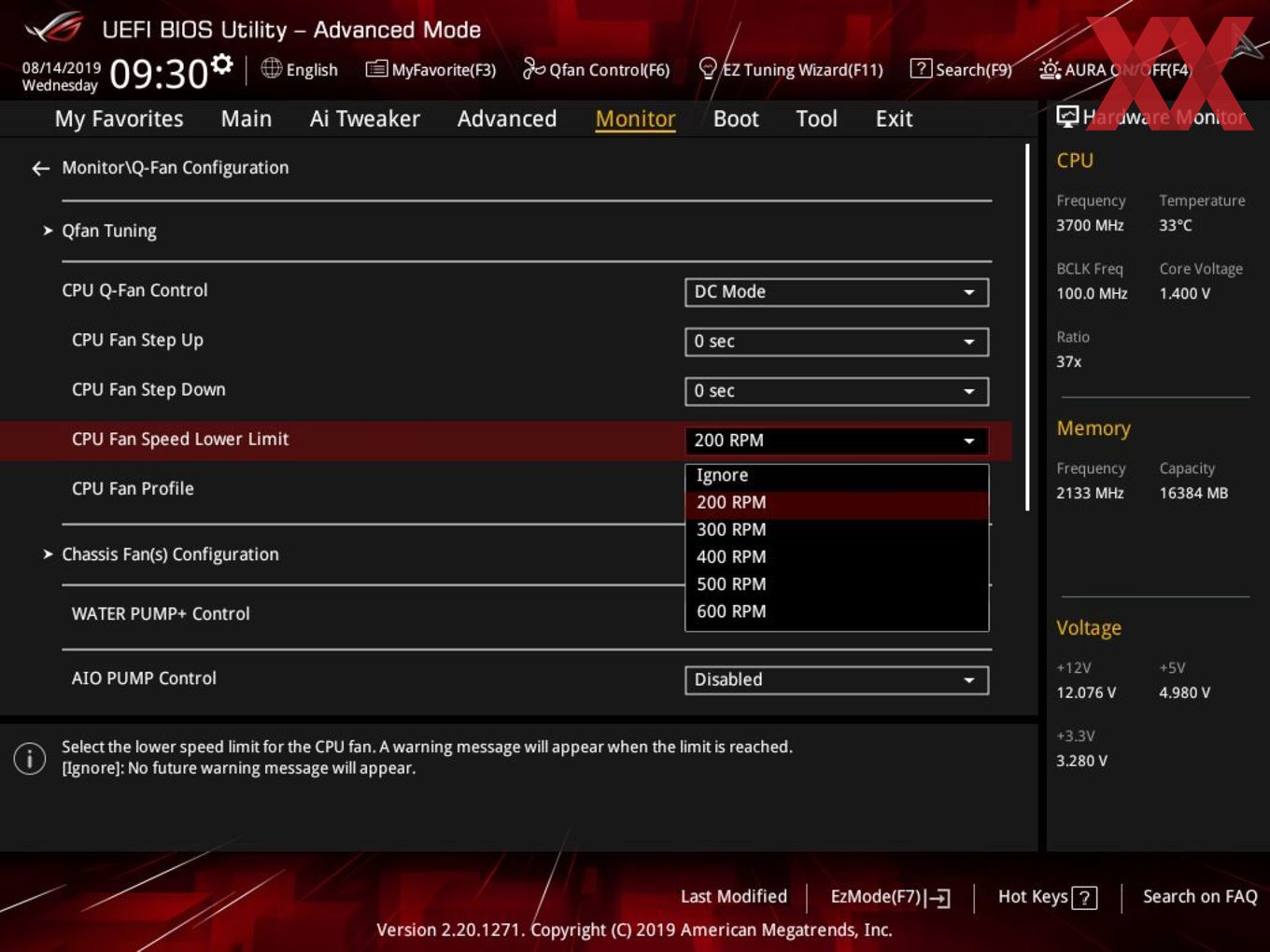Click the Hot Keys question box icon
Screen dimensions: 1270x952
pos(1084,898)
